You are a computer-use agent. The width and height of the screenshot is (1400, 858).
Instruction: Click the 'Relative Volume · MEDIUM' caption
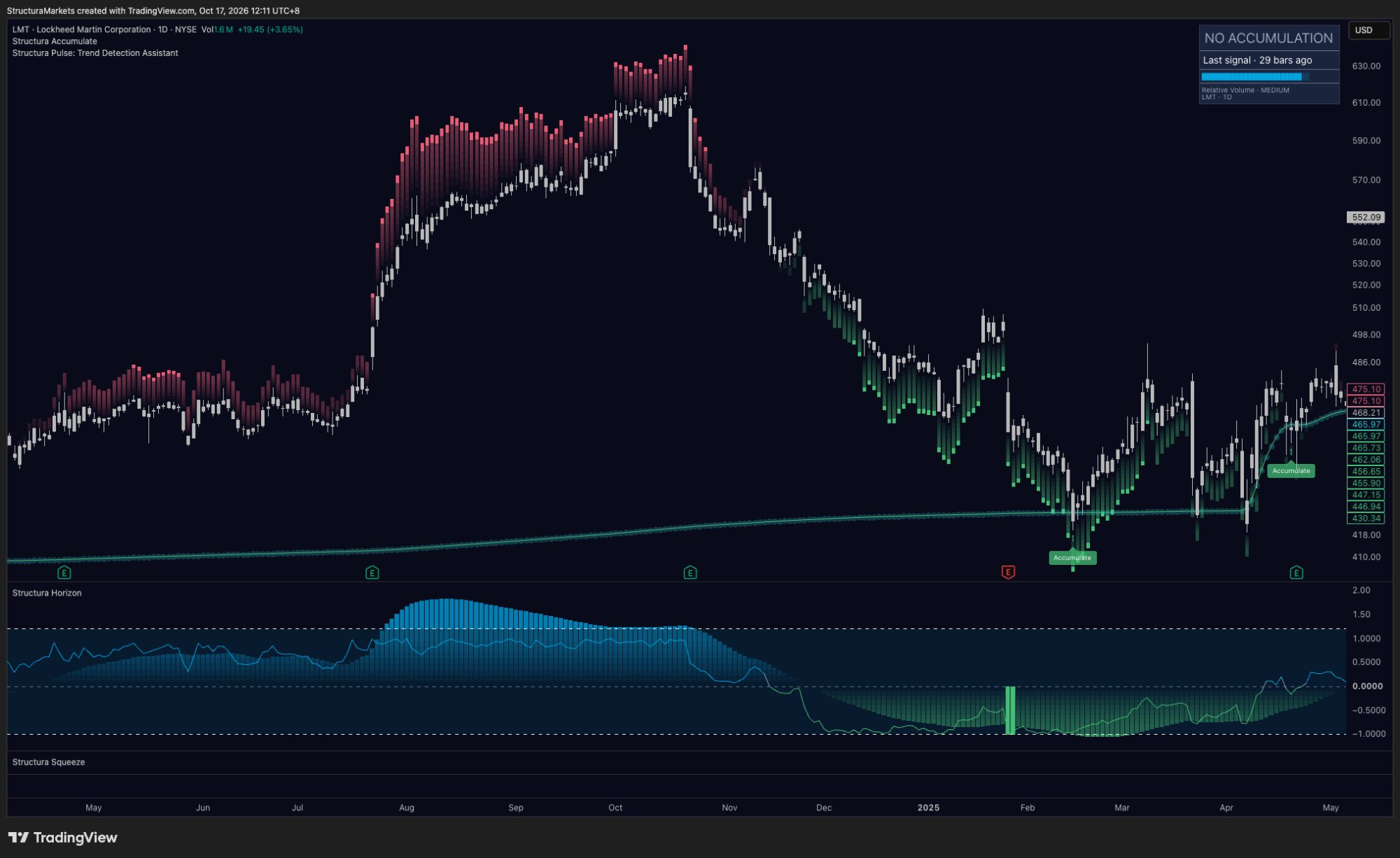(1245, 90)
